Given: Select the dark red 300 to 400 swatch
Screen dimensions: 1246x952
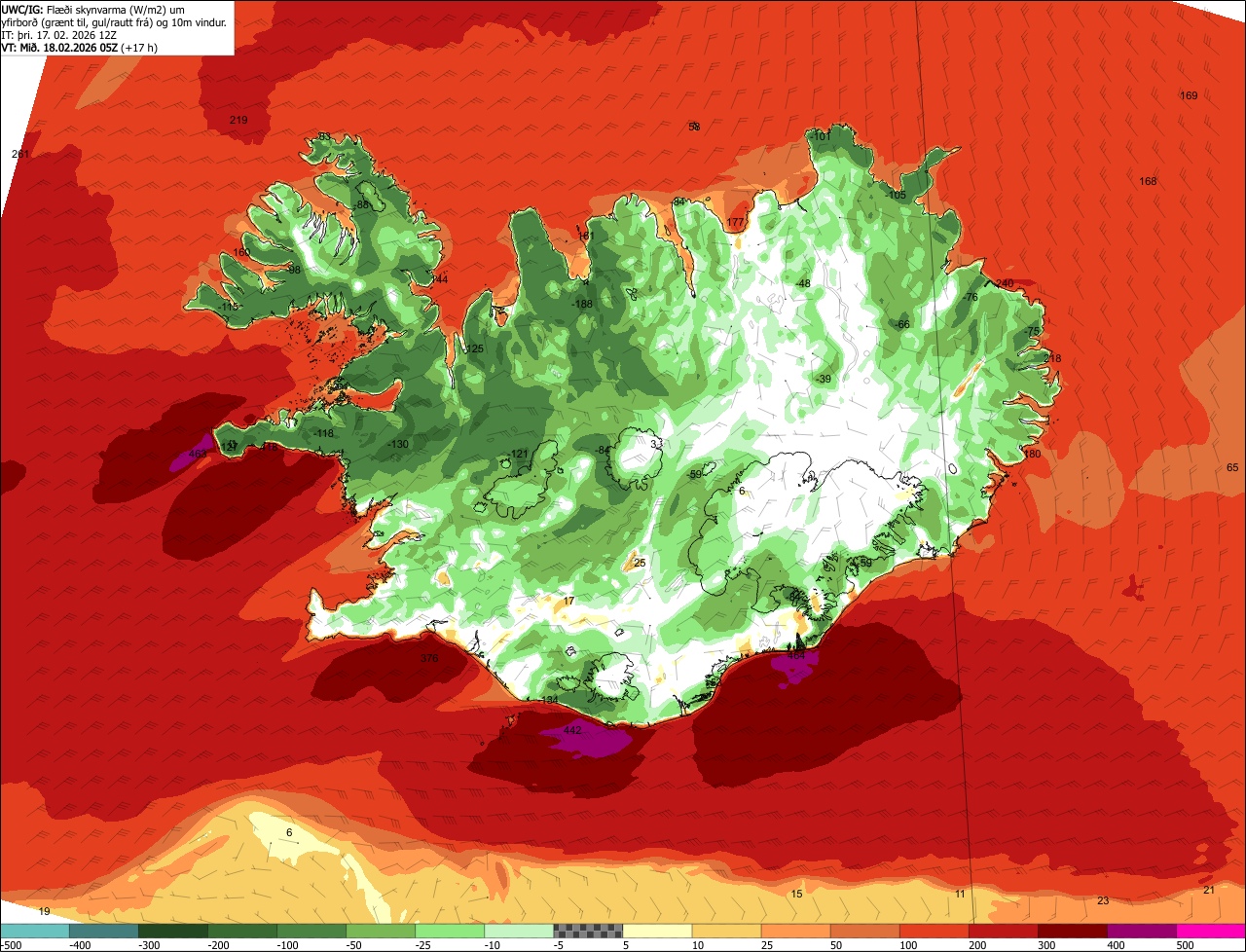Looking at the screenshot, I should tap(1072, 931).
